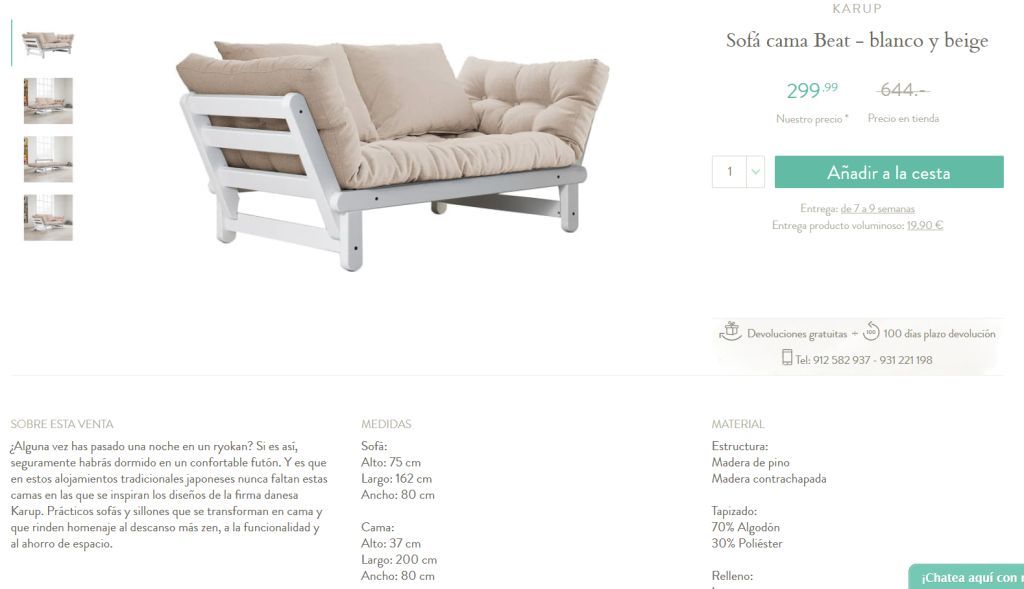
Task: Add the sofa to the basket
Action: [889, 172]
